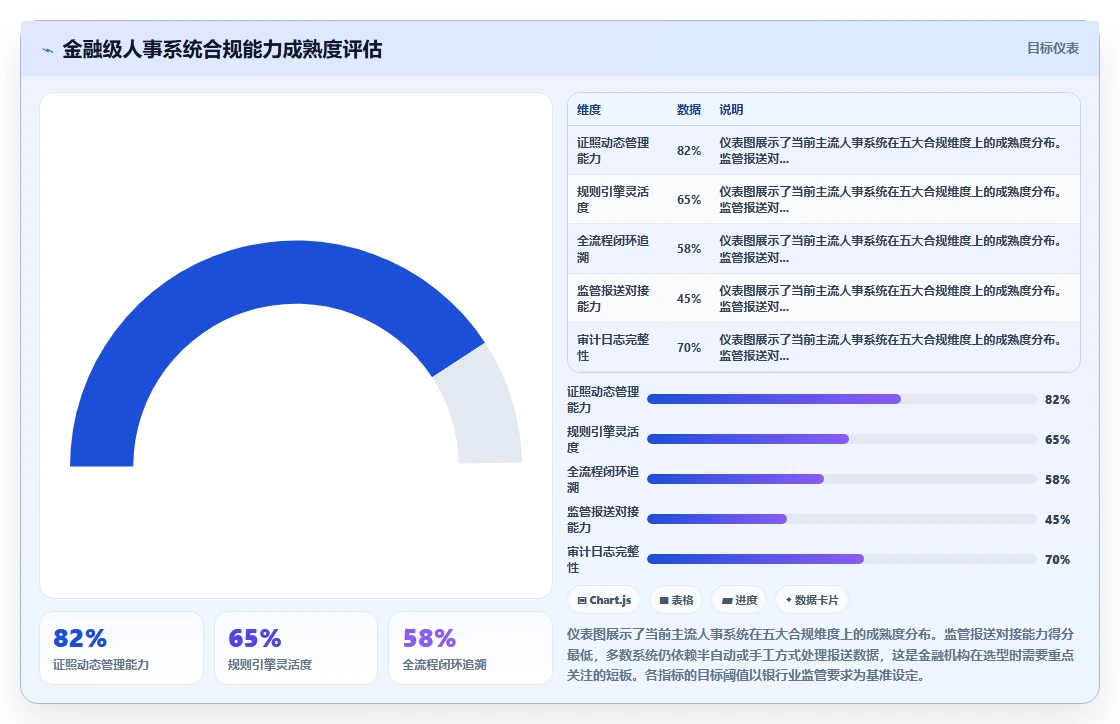
Task: Click the 全流程闭环追溯 58% progress bar
Action: click(841, 479)
